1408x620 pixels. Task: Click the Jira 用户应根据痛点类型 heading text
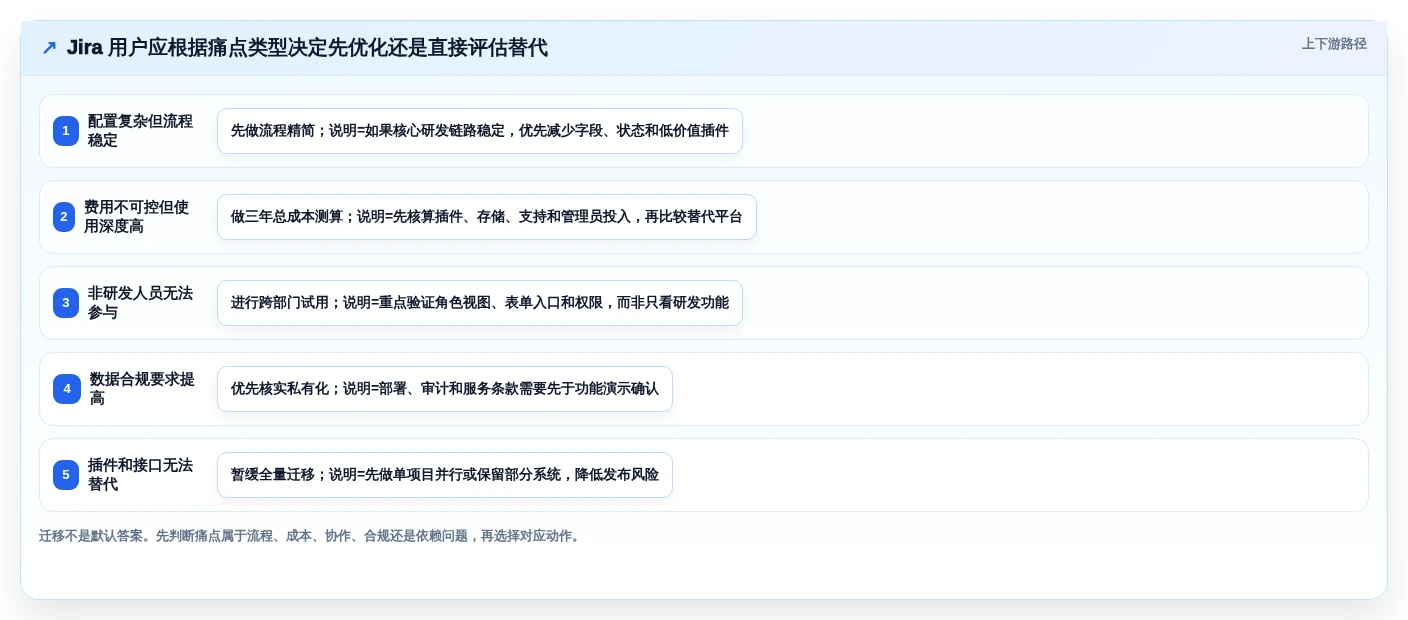[307, 48]
